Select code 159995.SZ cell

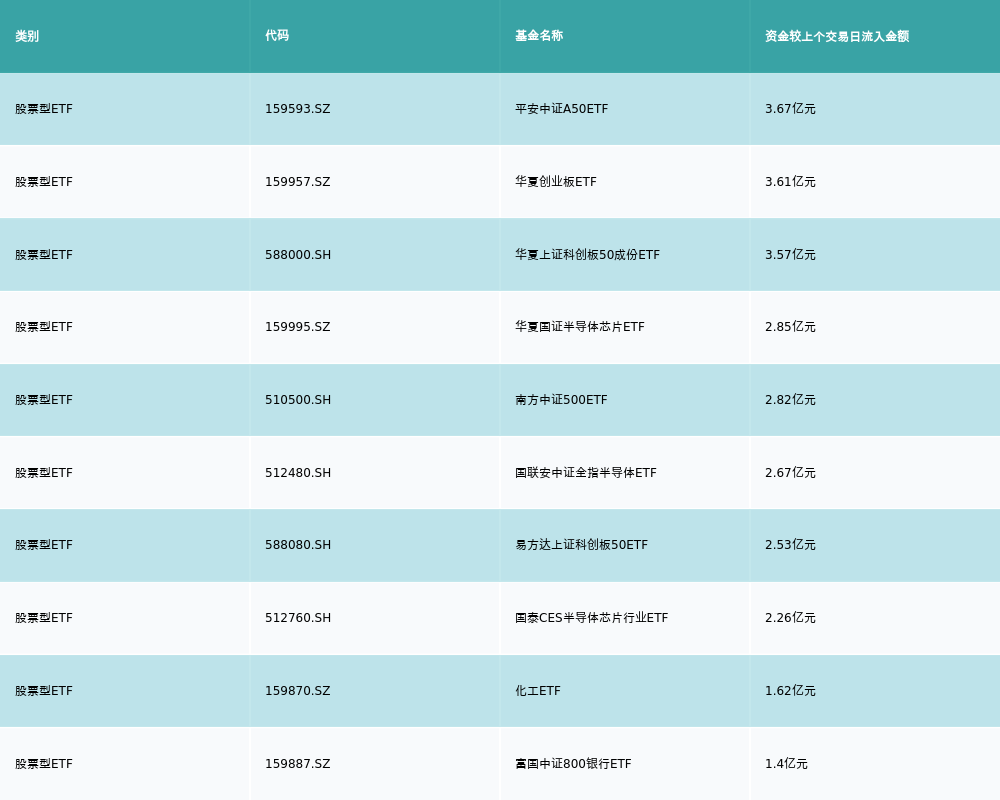tap(298, 327)
